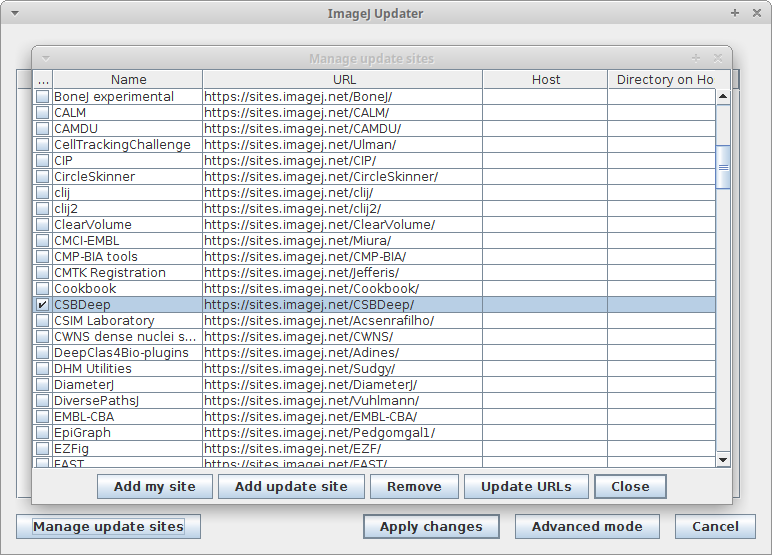This screenshot has width=772, height=555.
Task: Toggle the CIP site checkbox
Action: [x=42, y=161]
